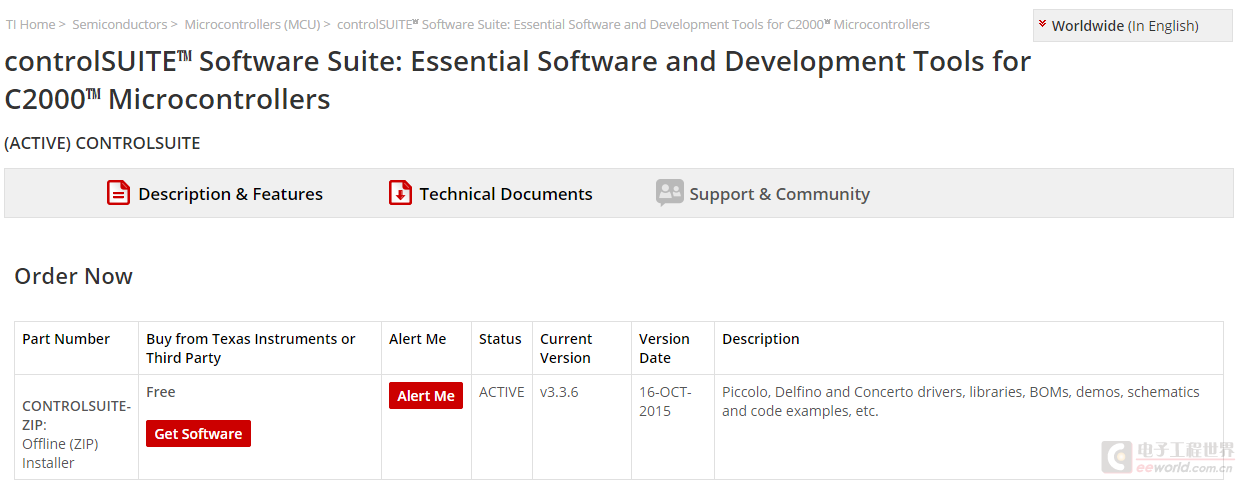This screenshot has width=1241, height=480.
Task: Click the Version Date column header
Action: [x=664, y=348]
